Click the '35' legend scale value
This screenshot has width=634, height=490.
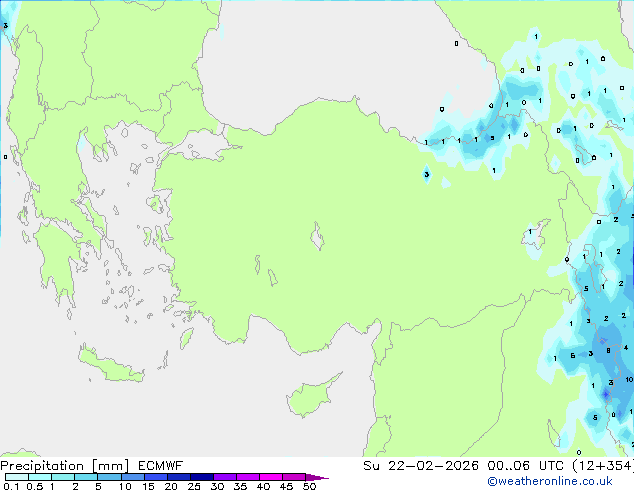[240, 486]
